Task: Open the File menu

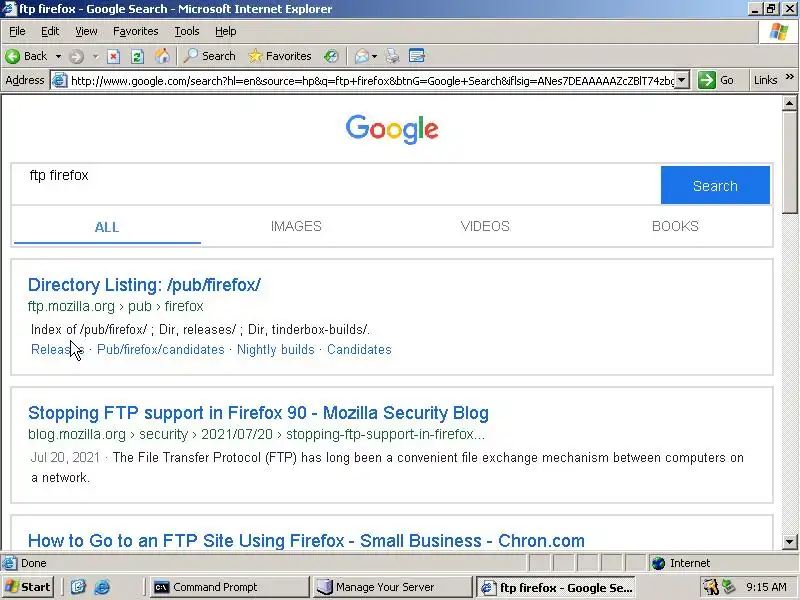Action: [17, 32]
